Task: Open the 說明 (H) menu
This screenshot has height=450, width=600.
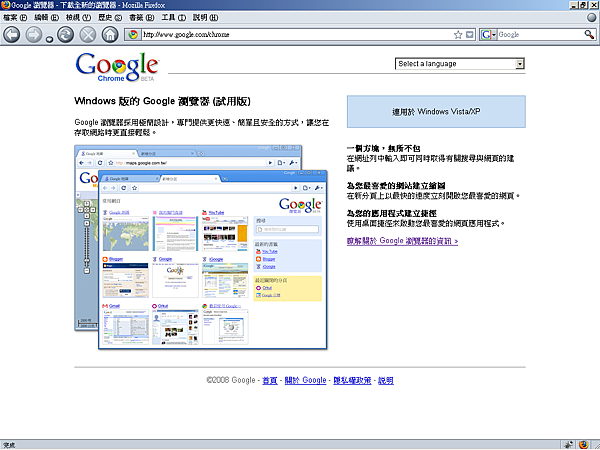Action: pos(205,18)
